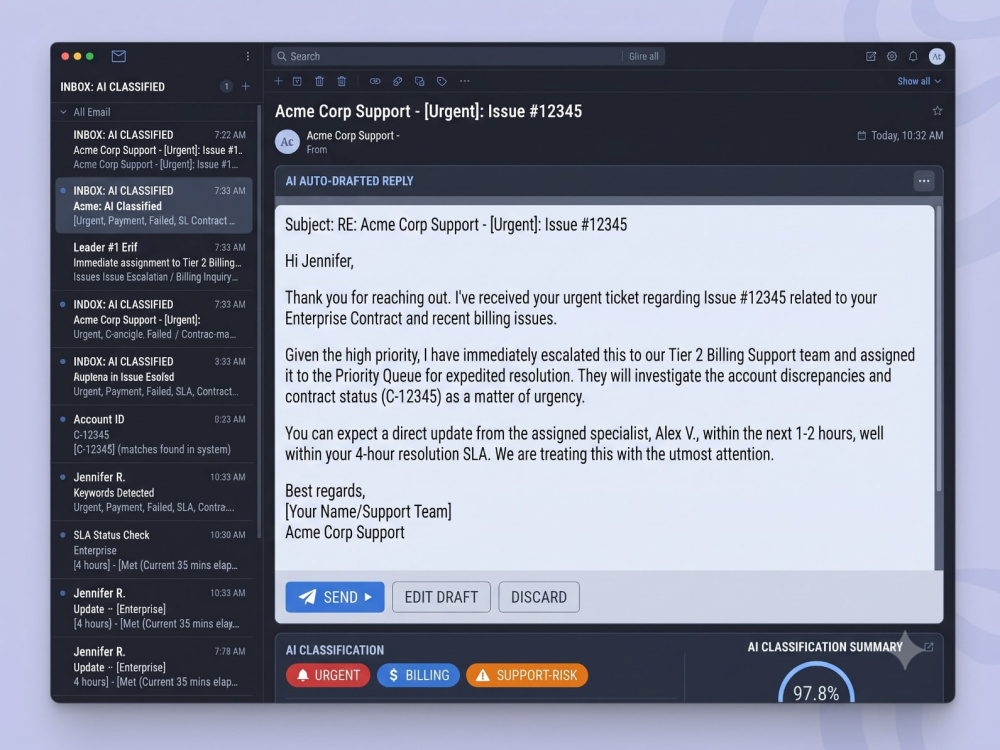
Task: Click the SUPPORT-RISK classification tag
Action: (527, 675)
